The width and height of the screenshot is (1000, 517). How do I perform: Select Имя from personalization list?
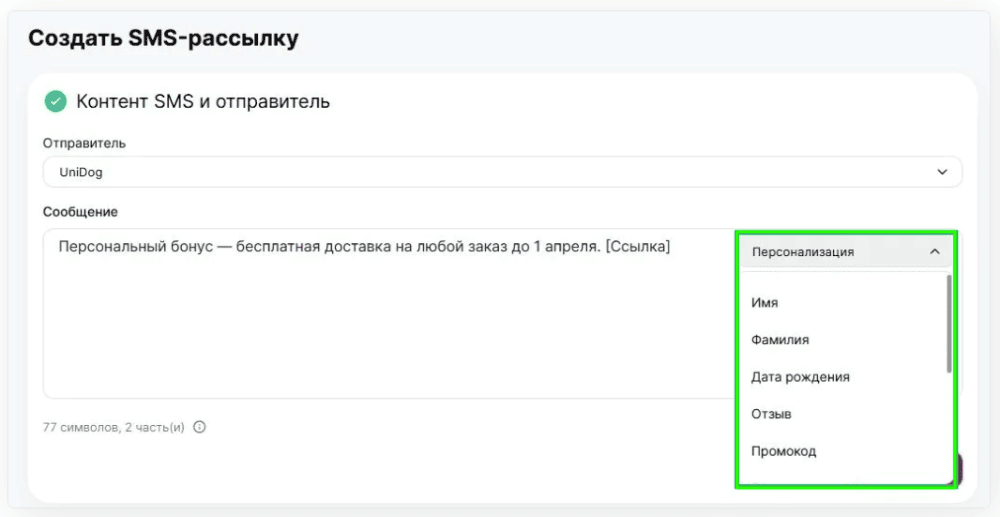[765, 303]
